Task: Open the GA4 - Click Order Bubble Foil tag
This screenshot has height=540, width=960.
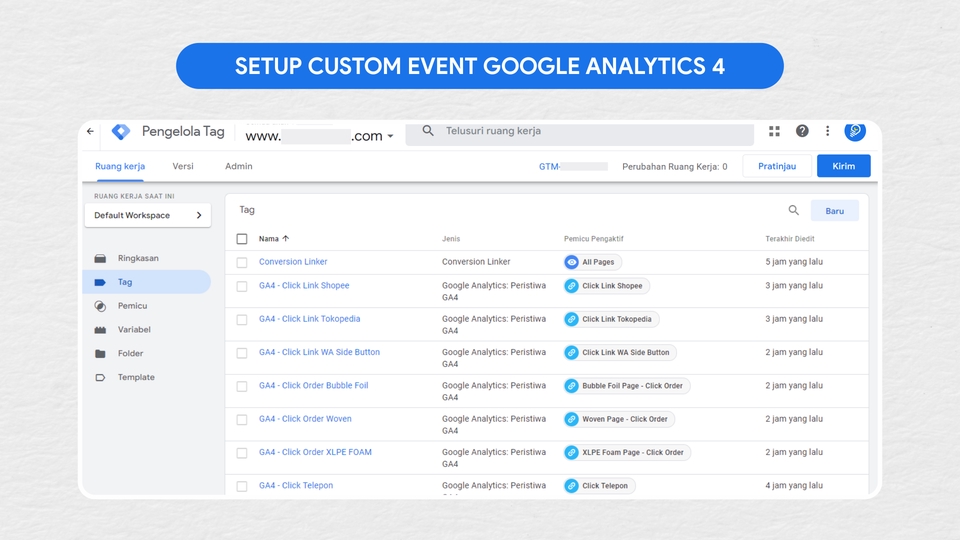Action: point(313,386)
